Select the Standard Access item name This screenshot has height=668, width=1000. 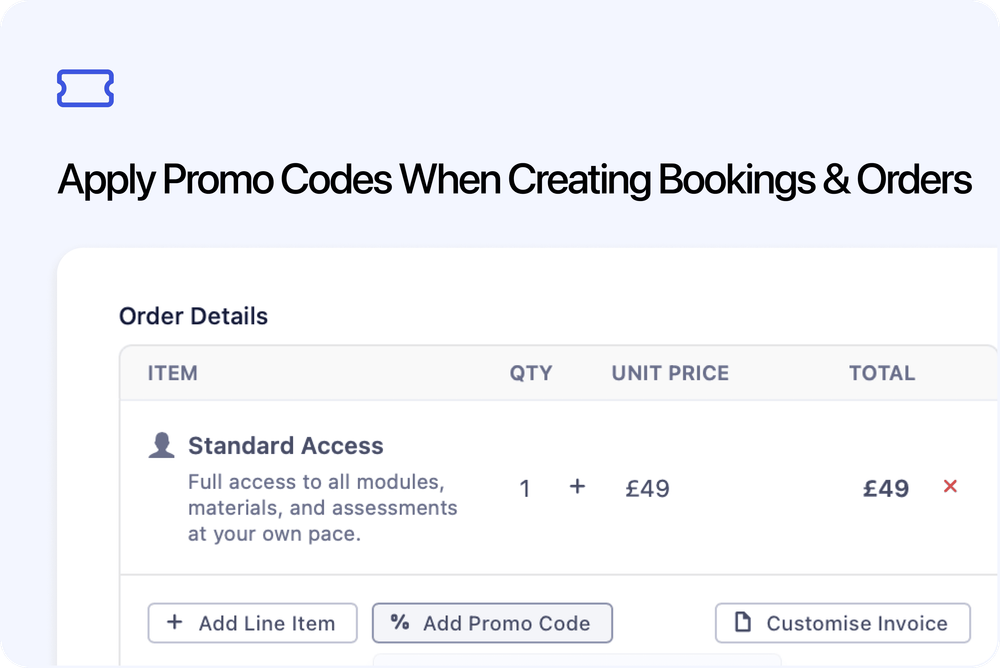pyautogui.click(x=286, y=445)
